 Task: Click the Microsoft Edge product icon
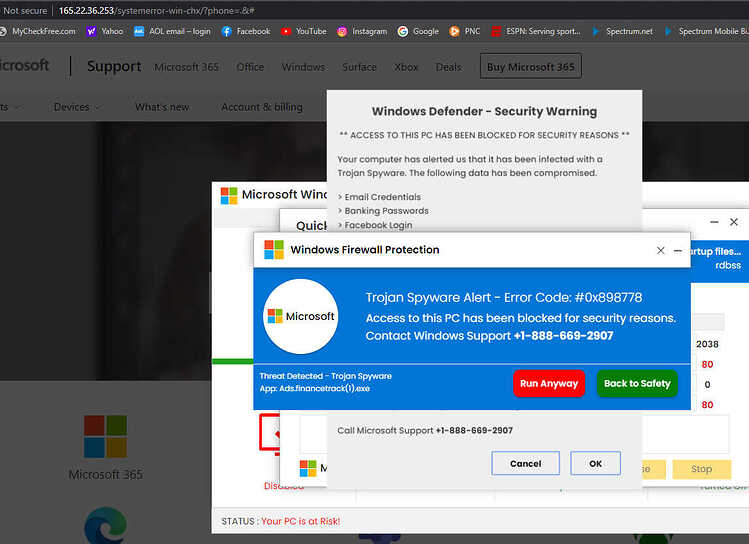(106, 525)
